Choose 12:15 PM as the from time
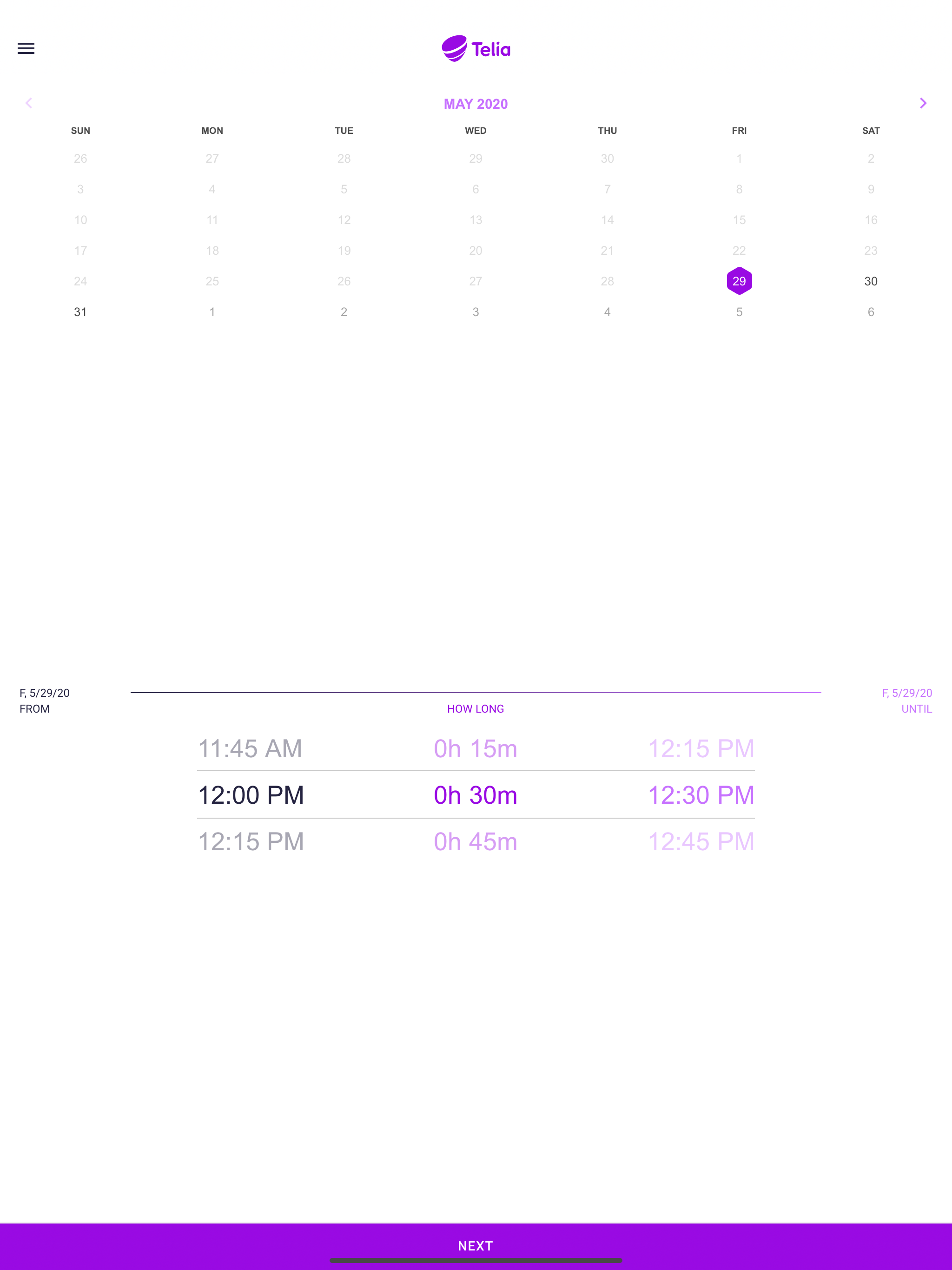952x1270 pixels. coord(251,842)
